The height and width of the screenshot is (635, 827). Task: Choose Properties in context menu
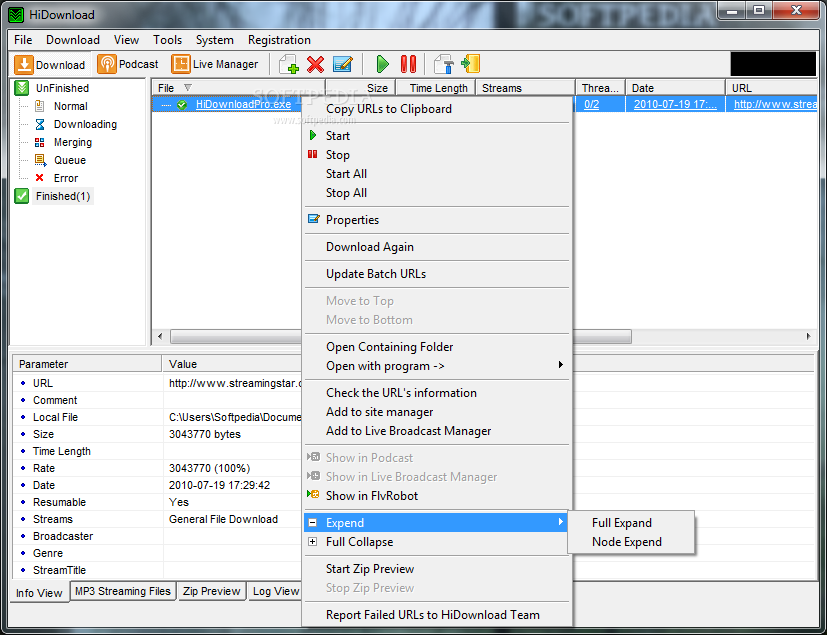437,219
